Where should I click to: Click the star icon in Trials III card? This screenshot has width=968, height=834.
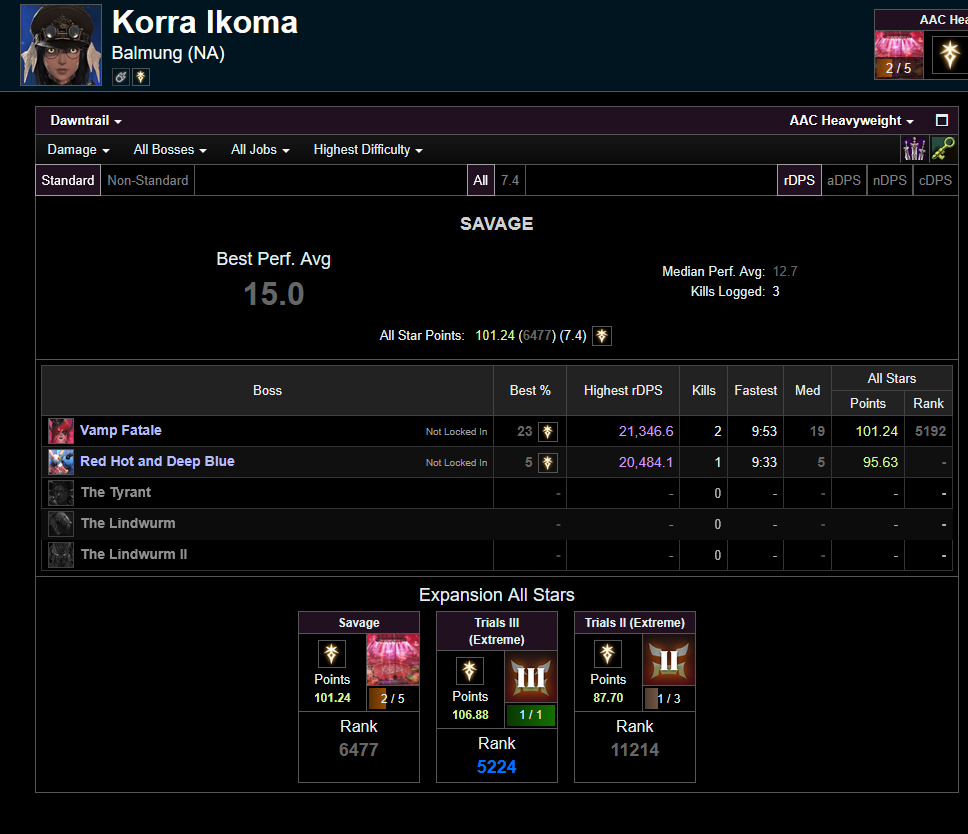point(470,671)
